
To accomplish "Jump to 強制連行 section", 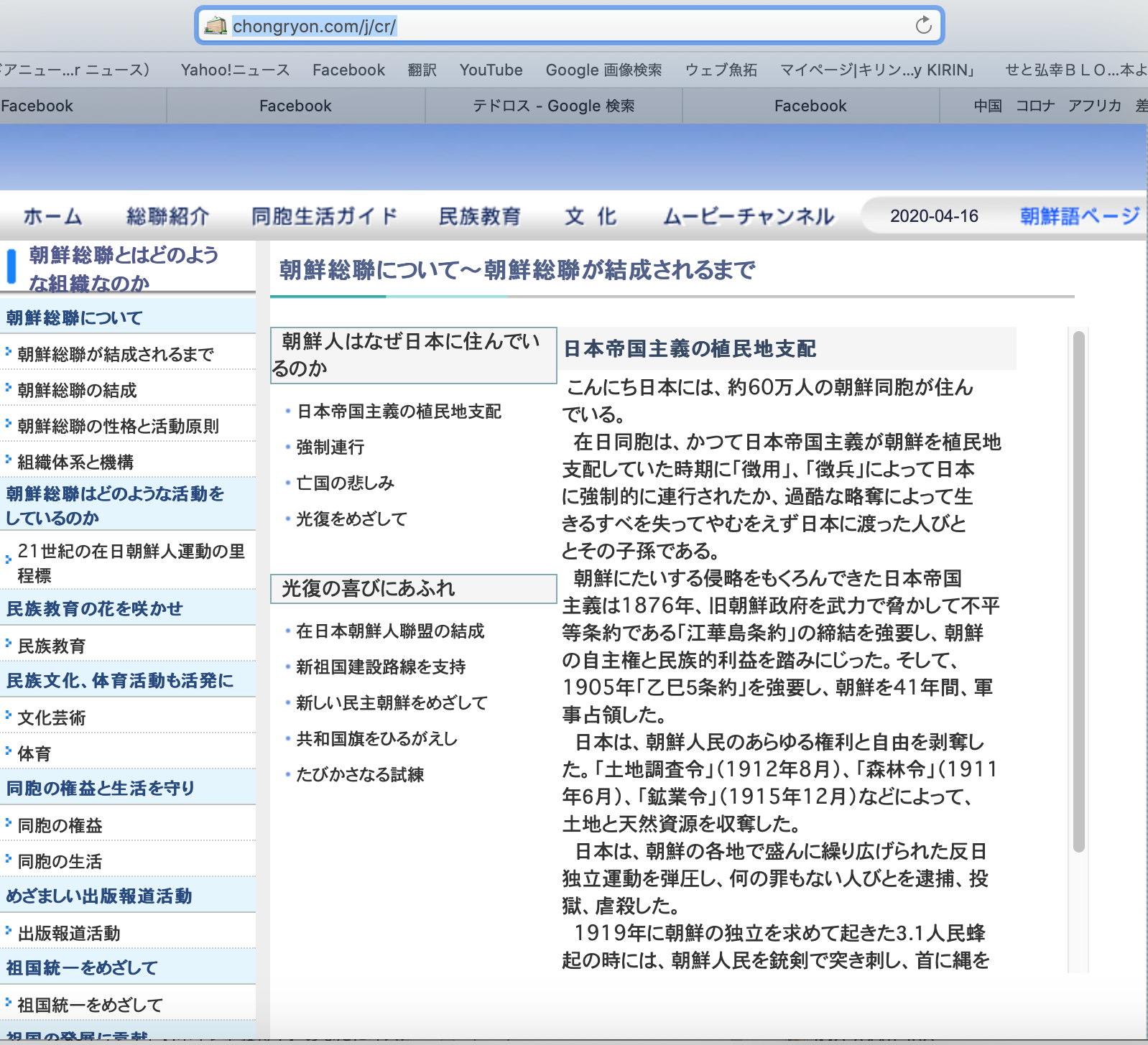I will click(330, 447).
